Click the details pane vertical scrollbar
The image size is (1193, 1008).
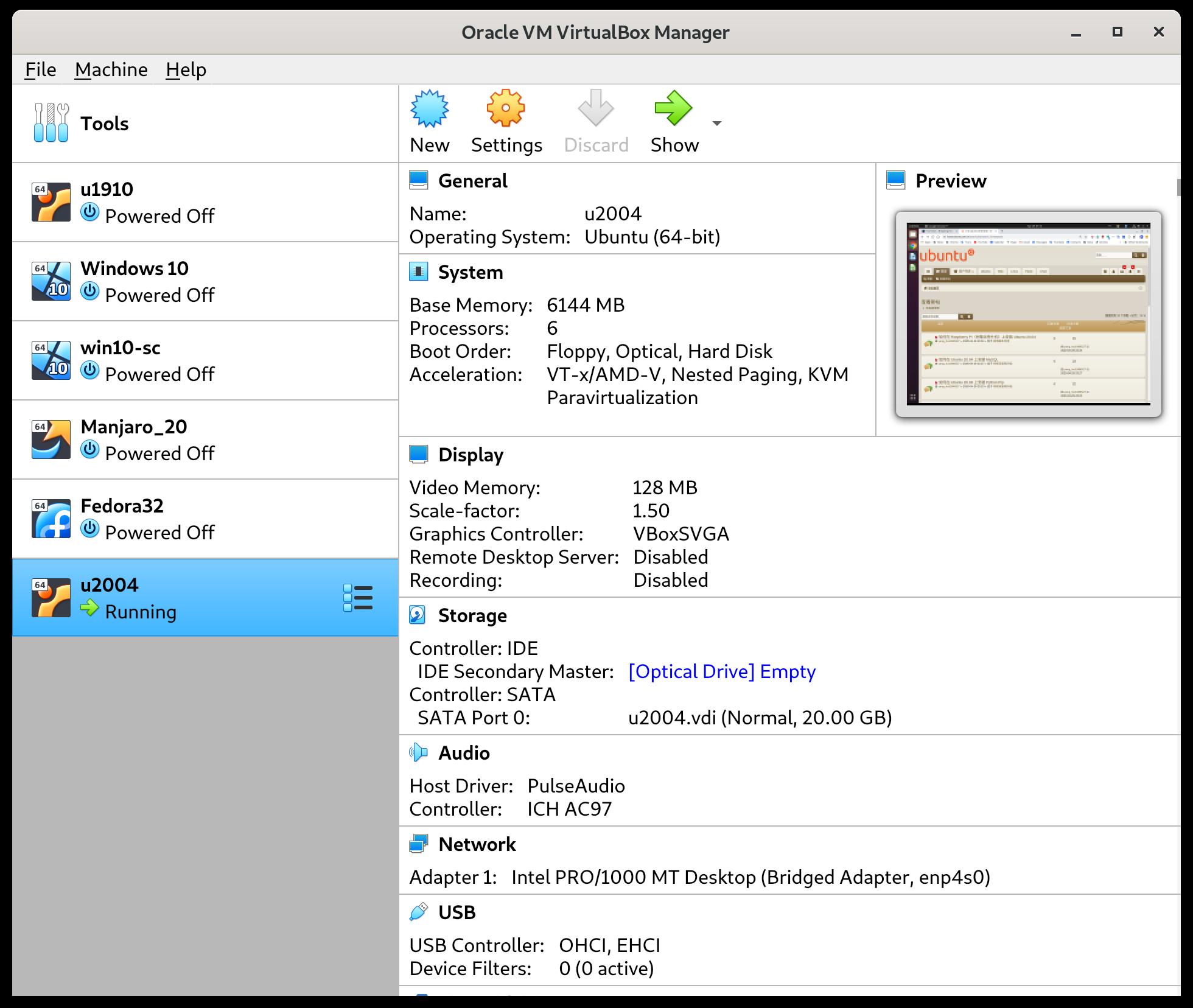(x=1178, y=187)
